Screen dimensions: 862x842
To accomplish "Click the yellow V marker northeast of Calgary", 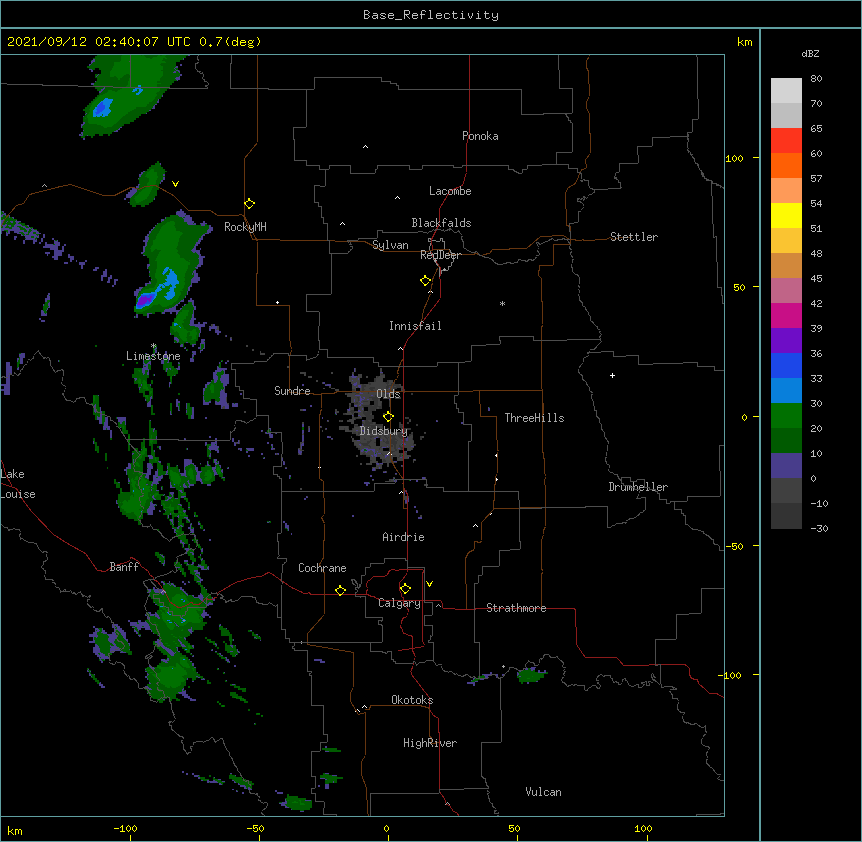I will (429, 584).
